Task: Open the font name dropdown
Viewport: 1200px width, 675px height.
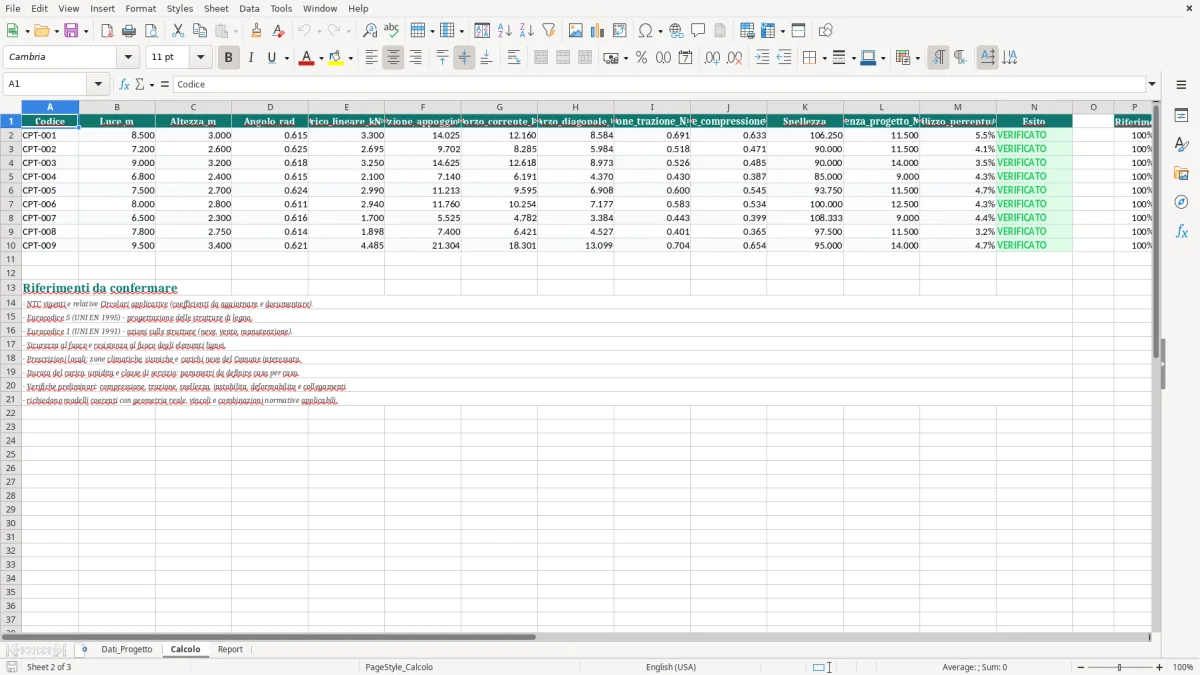Action: pyautogui.click(x=127, y=57)
